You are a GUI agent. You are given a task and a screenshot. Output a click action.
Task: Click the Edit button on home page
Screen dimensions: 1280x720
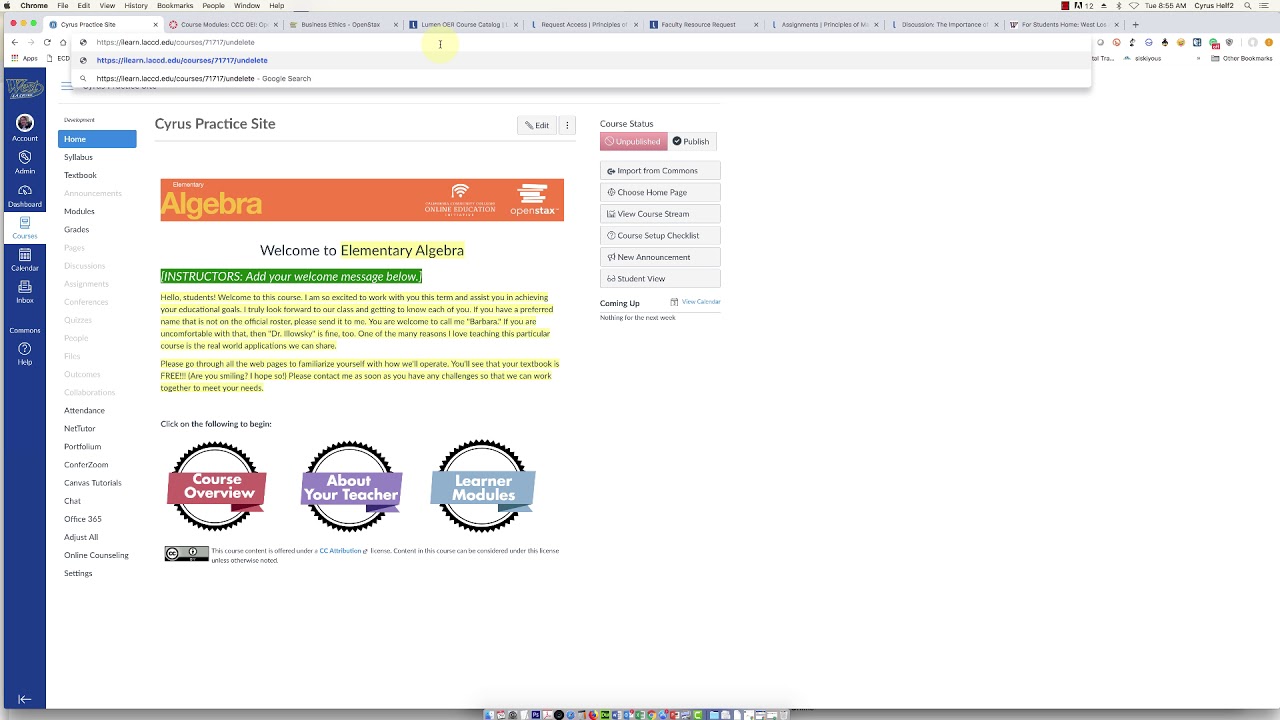[x=537, y=125]
